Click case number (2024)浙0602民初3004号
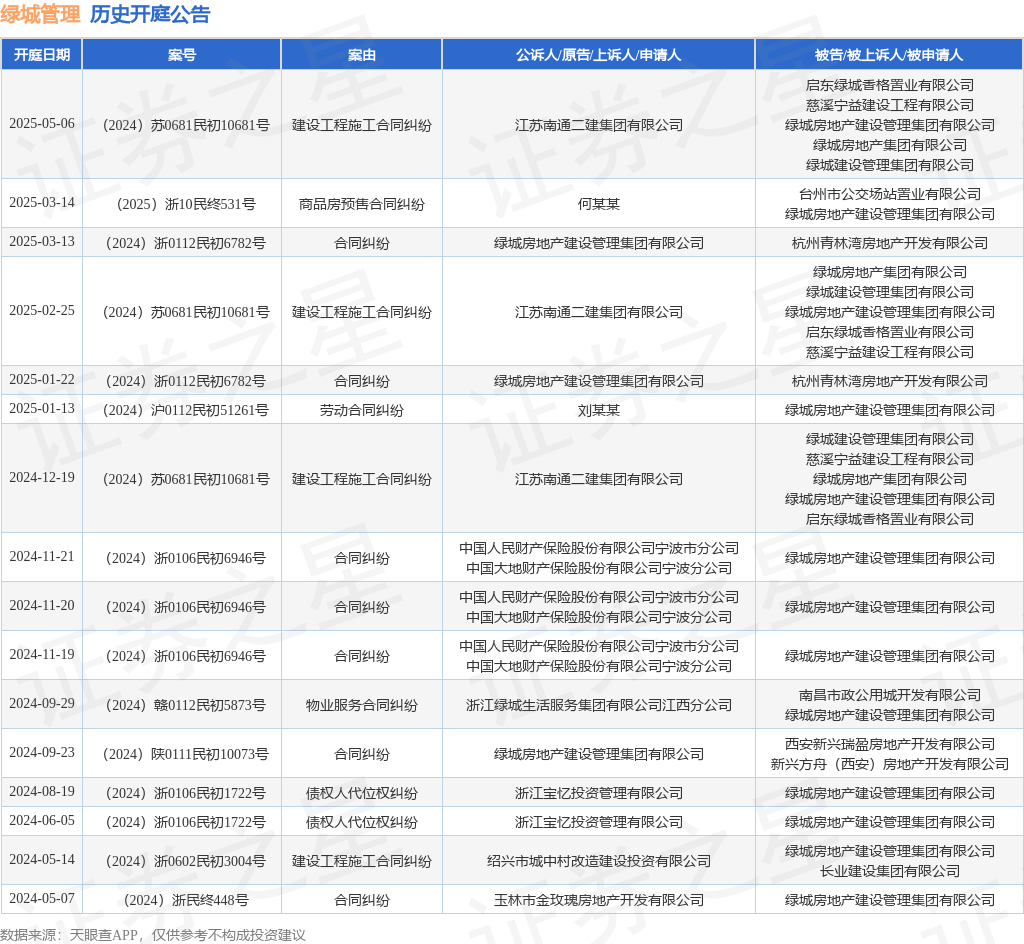 pyautogui.click(x=185, y=861)
